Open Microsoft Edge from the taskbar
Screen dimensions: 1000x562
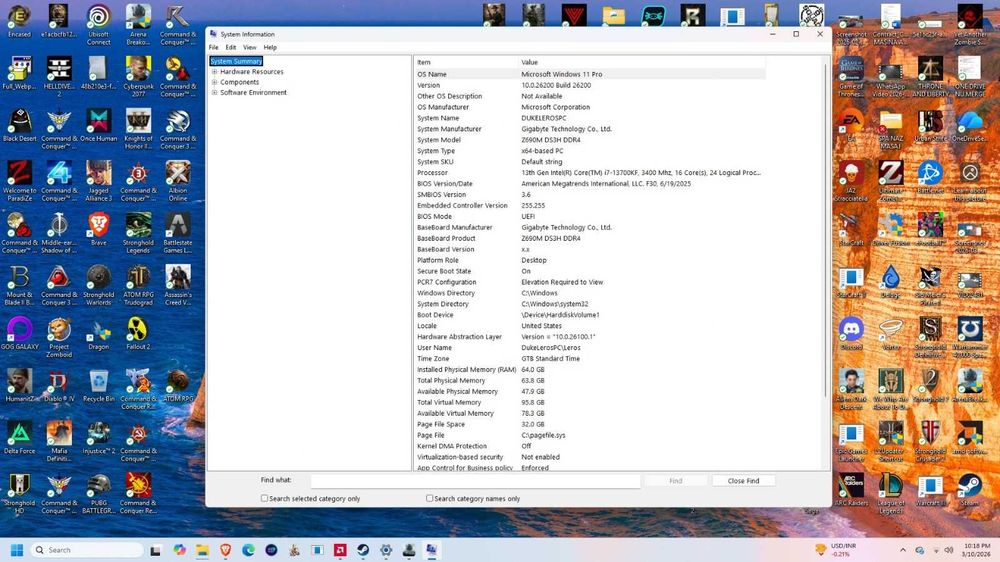(x=248, y=550)
